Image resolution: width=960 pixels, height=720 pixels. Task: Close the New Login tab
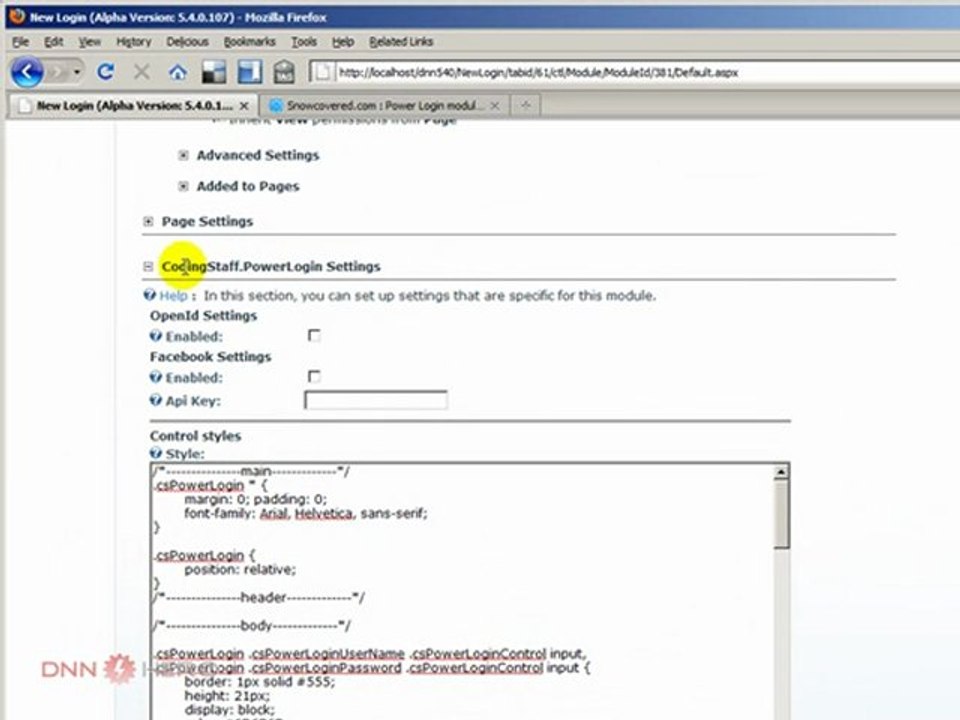coord(244,106)
